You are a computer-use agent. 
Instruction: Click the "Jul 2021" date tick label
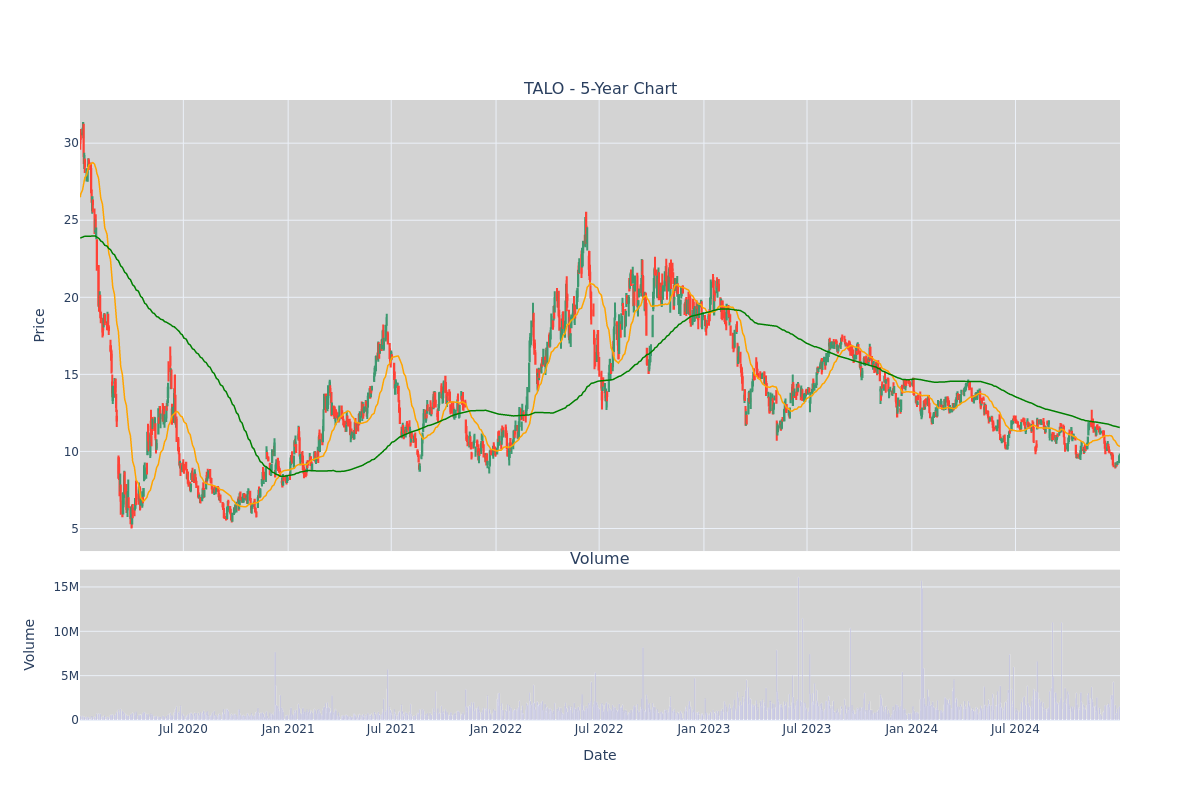coord(391,729)
